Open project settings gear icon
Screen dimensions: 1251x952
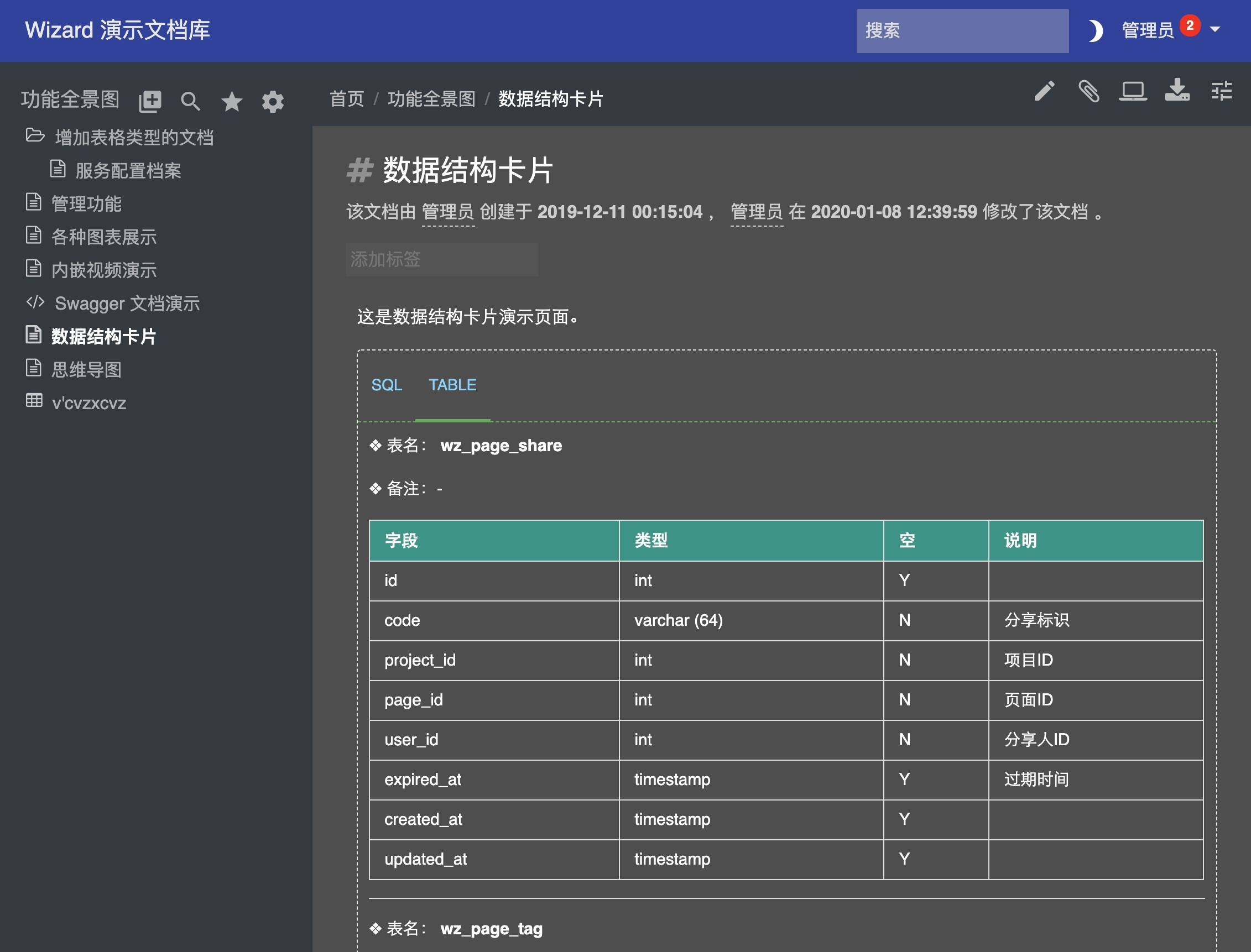point(273,101)
